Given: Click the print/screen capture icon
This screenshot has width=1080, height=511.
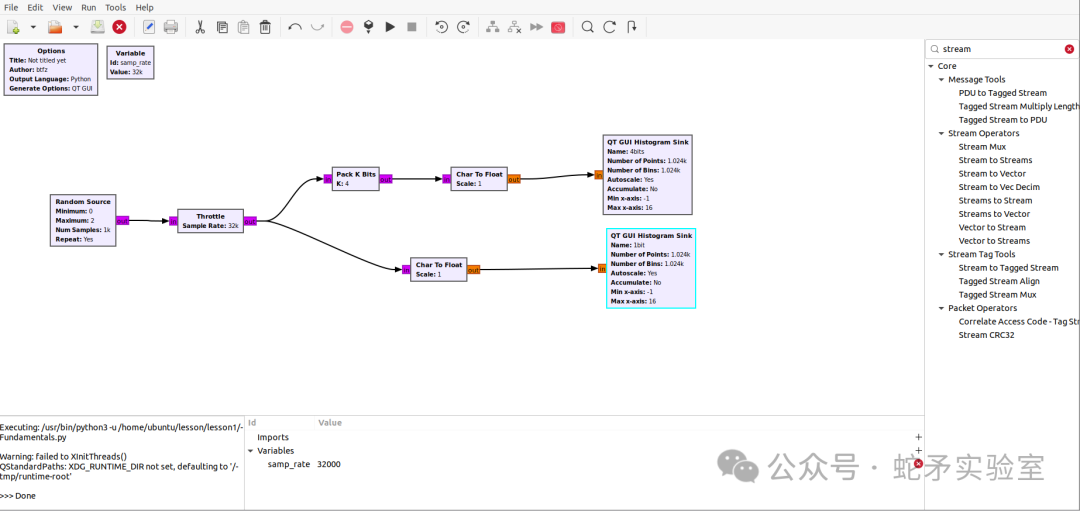Looking at the screenshot, I should click(x=171, y=27).
